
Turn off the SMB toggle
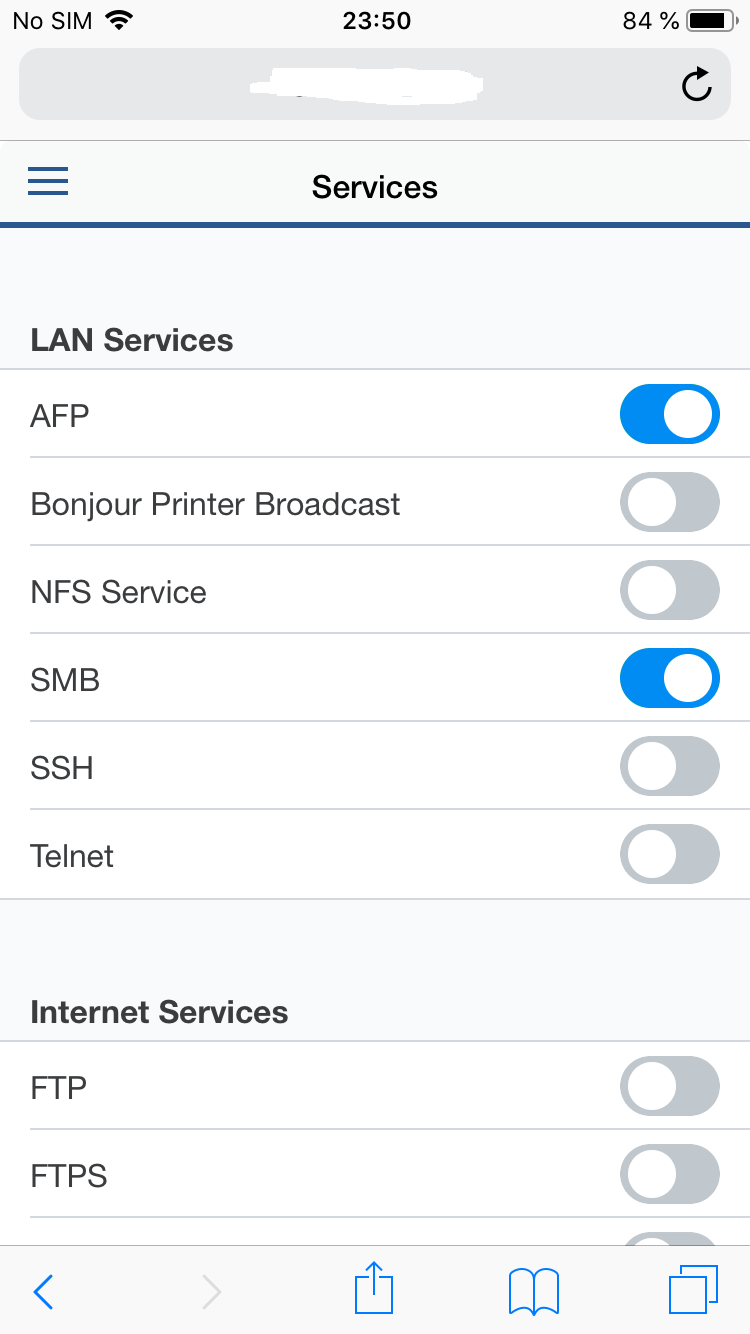point(669,678)
